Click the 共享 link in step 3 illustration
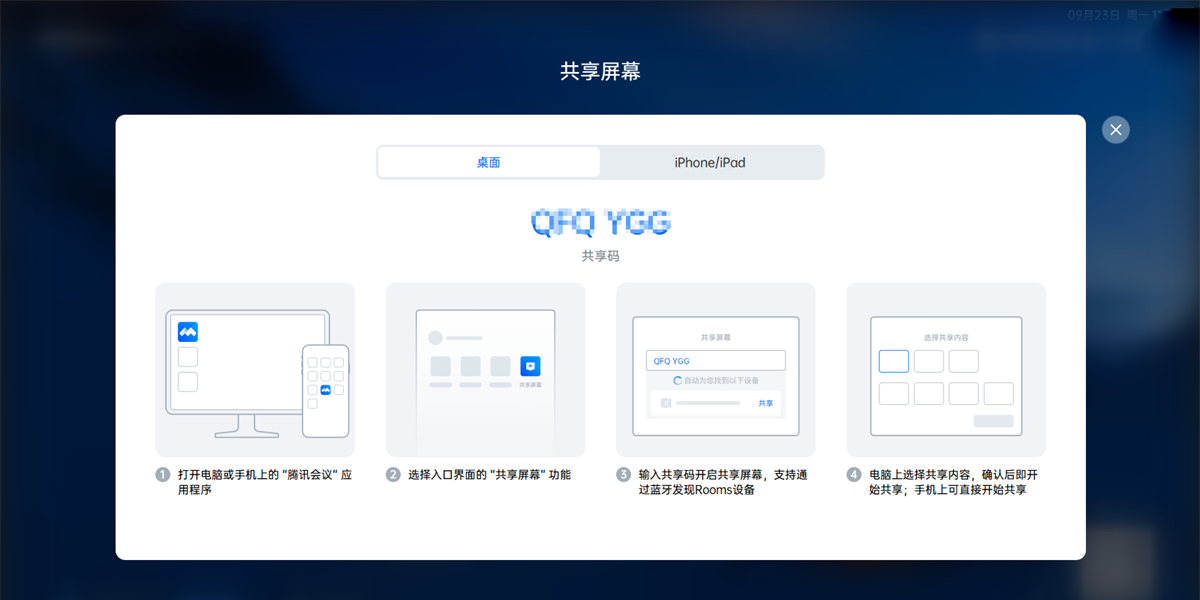 tap(766, 403)
